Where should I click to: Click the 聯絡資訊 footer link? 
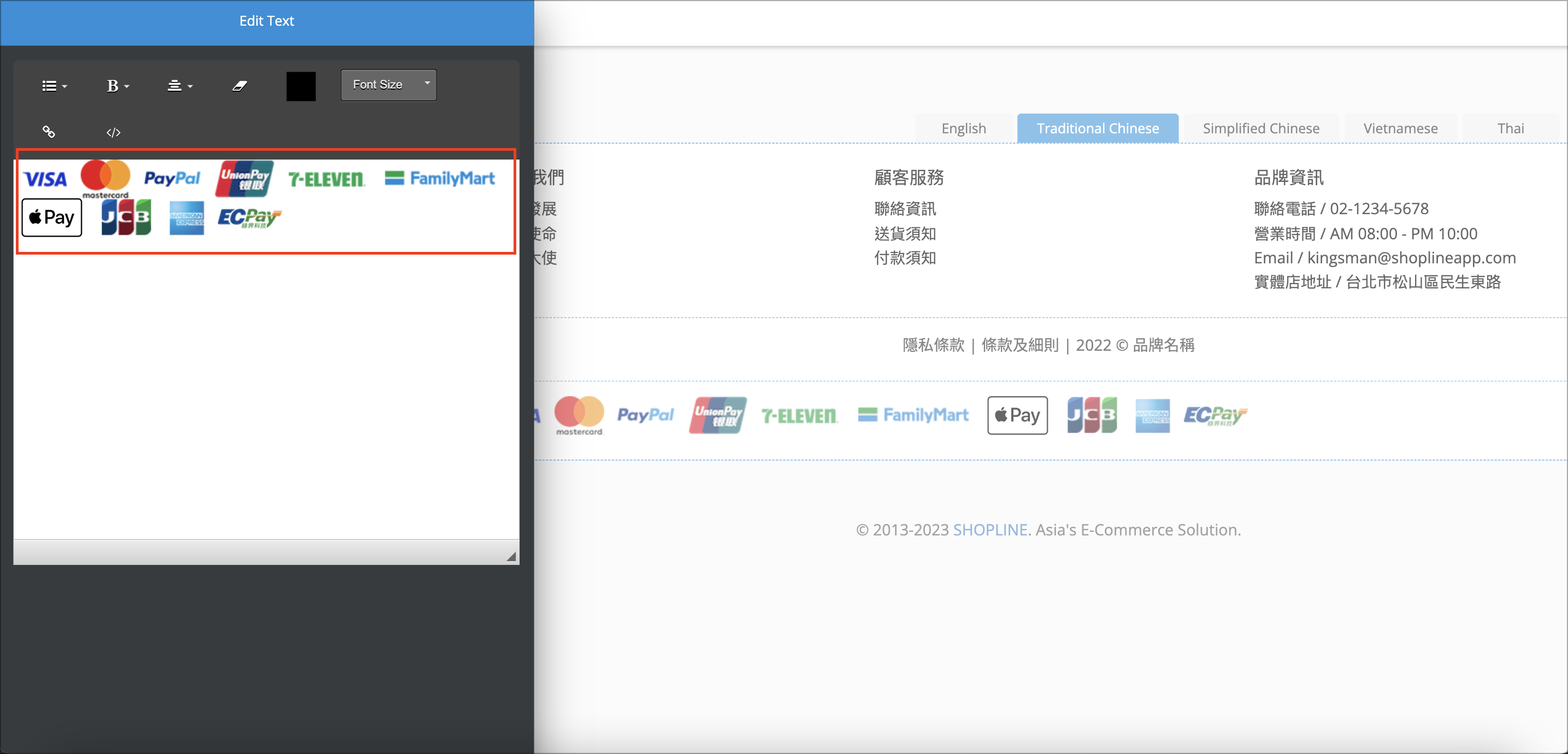tap(905, 209)
